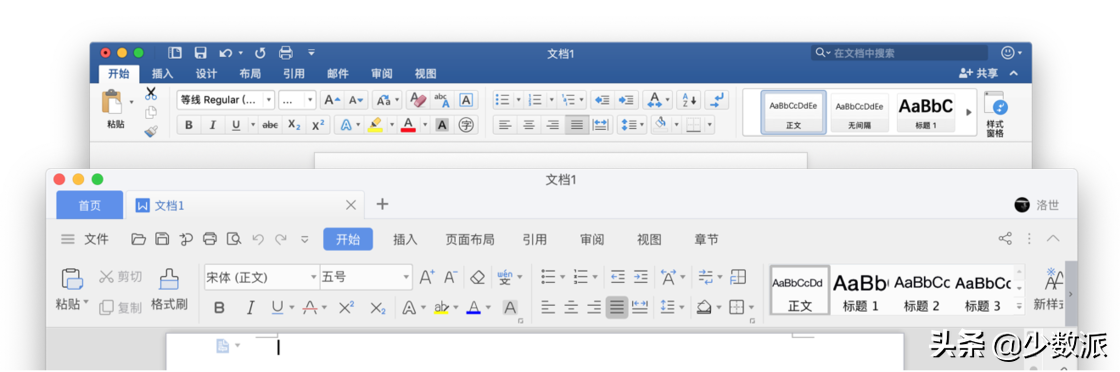Click Format Painter brush in Word ribbon
The image size is (1120, 372).
[151, 131]
